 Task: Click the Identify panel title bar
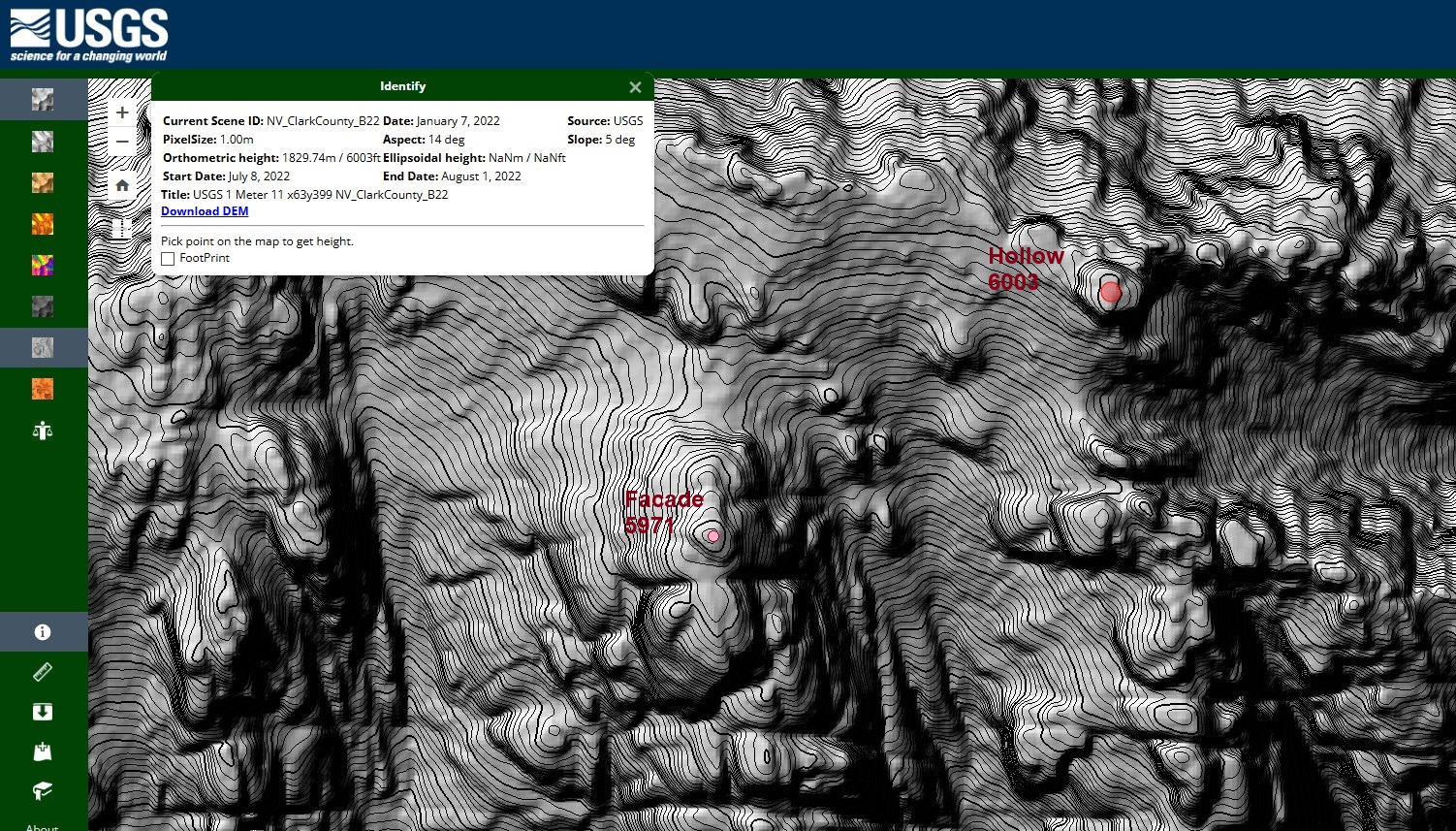point(402,86)
